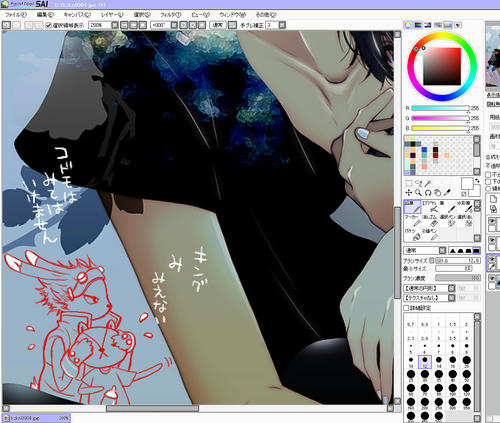Open the Filter (フィルタ) menu
Screen dimensions: 500x423
[x=171, y=15]
